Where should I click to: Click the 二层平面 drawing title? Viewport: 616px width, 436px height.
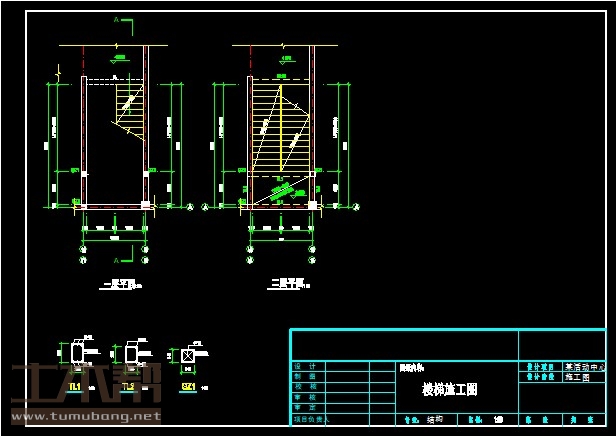click(285, 284)
